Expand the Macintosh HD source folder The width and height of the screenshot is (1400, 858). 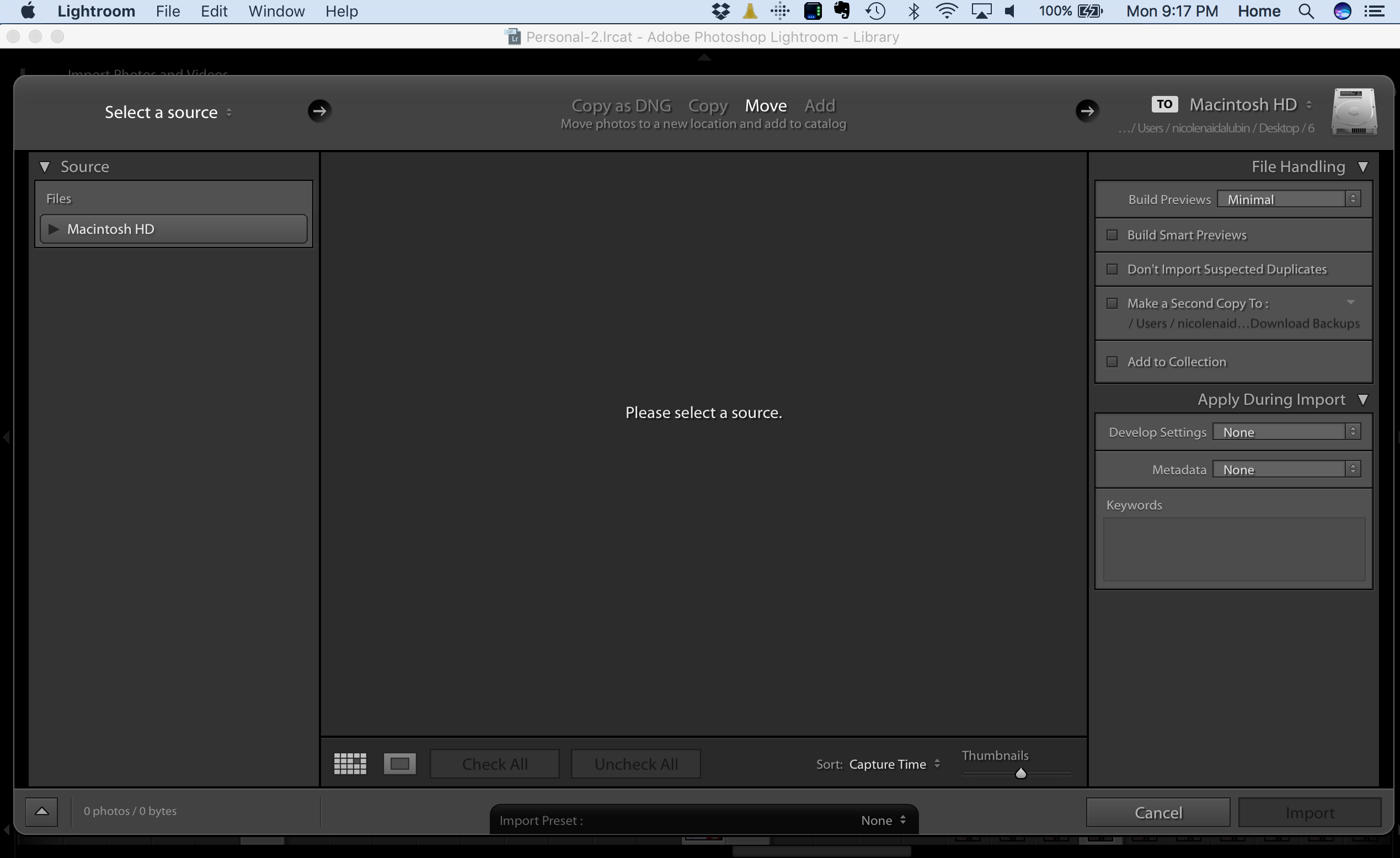click(x=54, y=229)
